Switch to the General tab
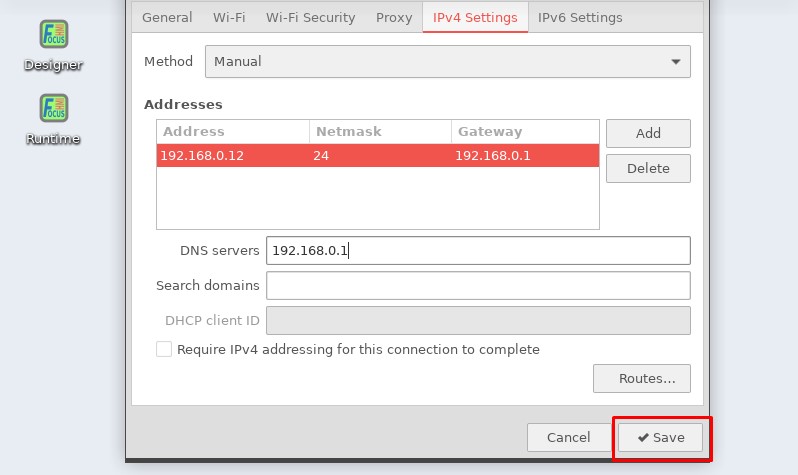Viewport: 798px width, 475px height. (167, 17)
